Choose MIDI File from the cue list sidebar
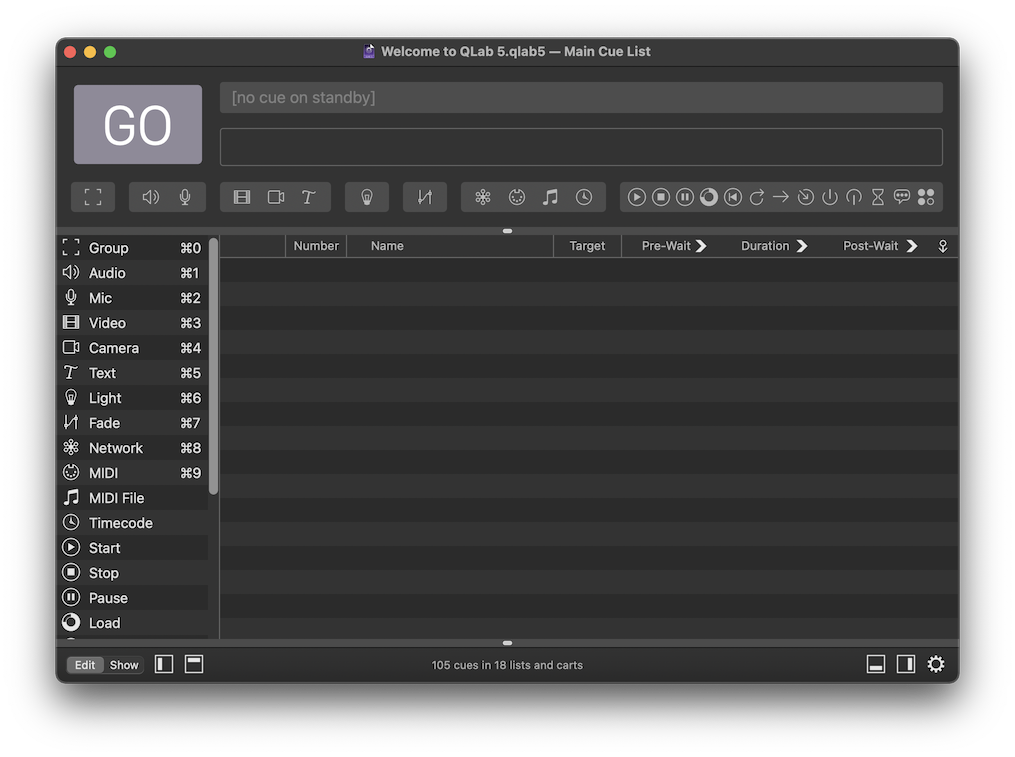The width and height of the screenshot is (1015, 757). pyautogui.click(x=116, y=498)
